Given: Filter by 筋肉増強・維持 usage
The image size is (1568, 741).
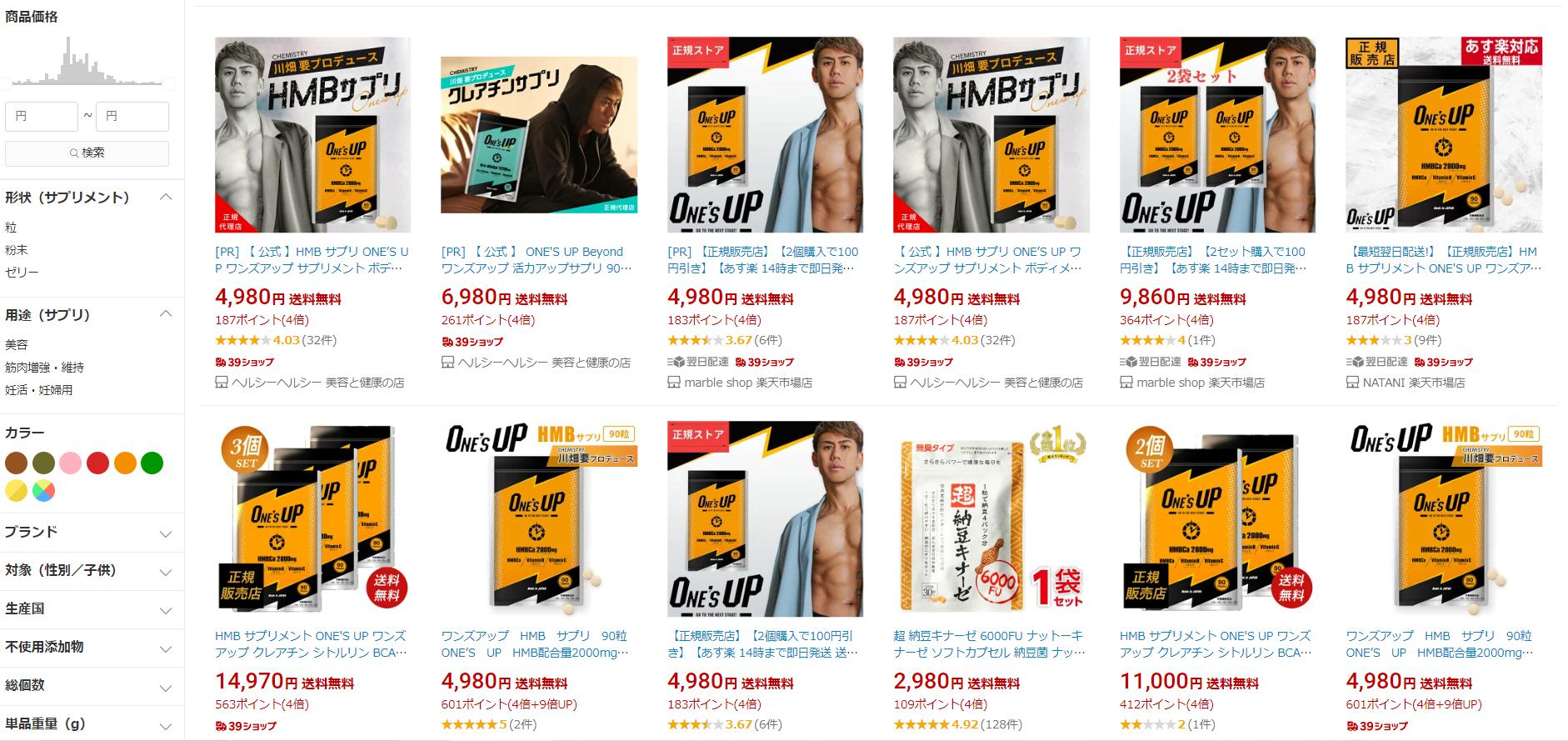Looking at the screenshot, I should [x=44, y=368].
